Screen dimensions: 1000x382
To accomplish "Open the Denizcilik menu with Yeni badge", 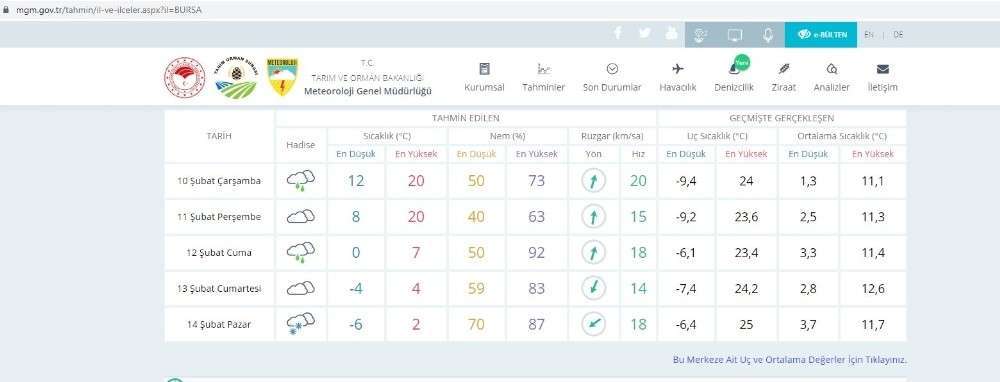I will point(734,78).
